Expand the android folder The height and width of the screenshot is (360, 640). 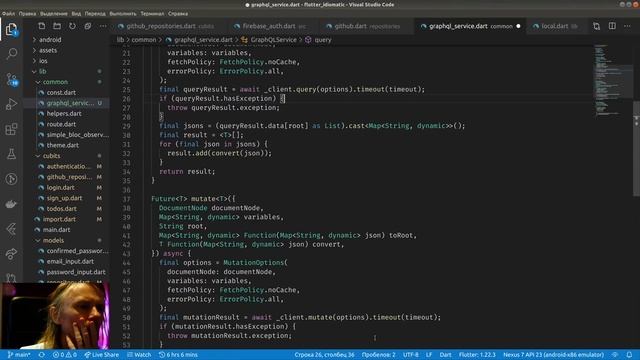50,40
